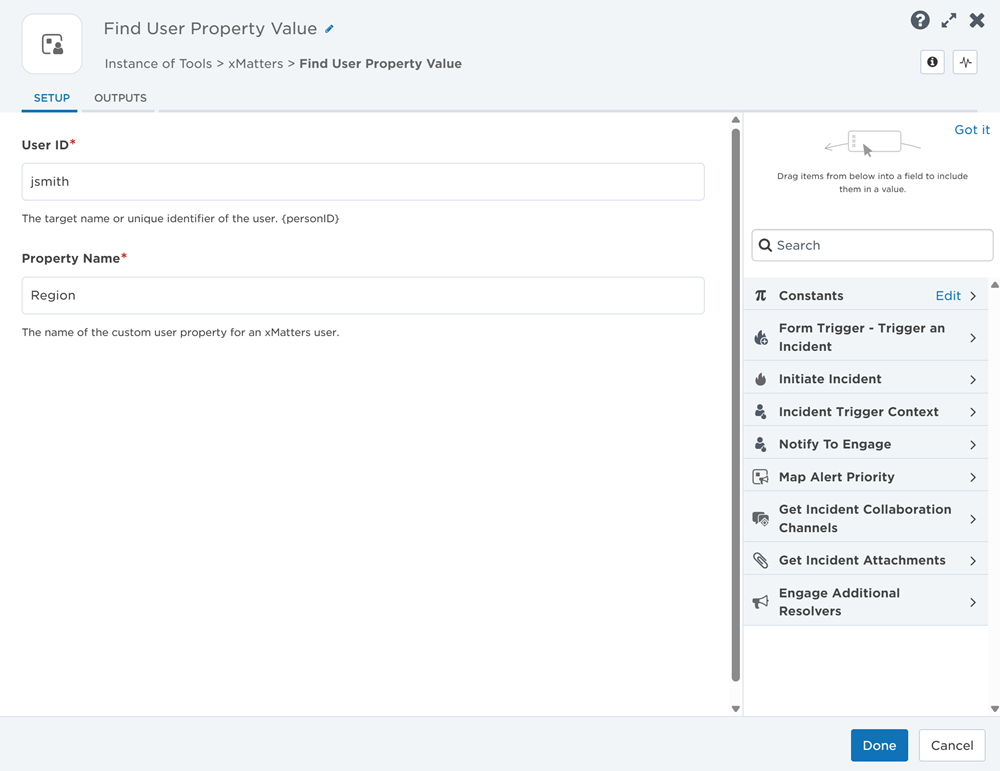Click the Find User Property Value step icon
This screenshot has width=1000, height=771.
tap(52, 44)
